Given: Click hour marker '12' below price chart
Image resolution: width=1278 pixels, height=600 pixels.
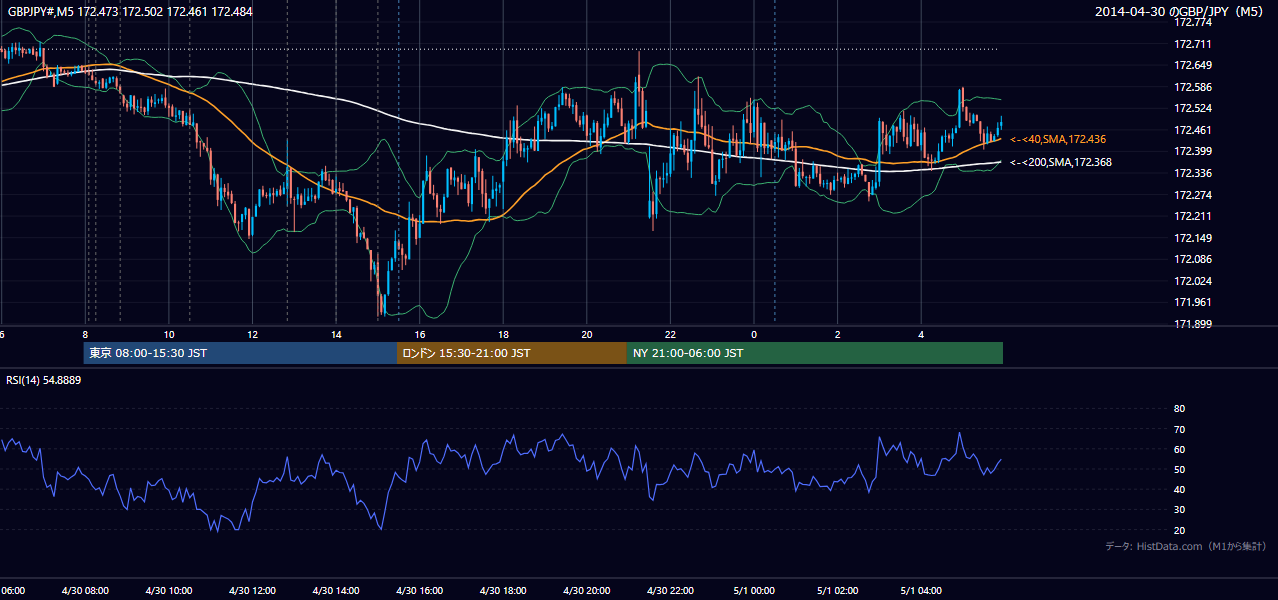Looking at the screenshot, I should (253, 334).
